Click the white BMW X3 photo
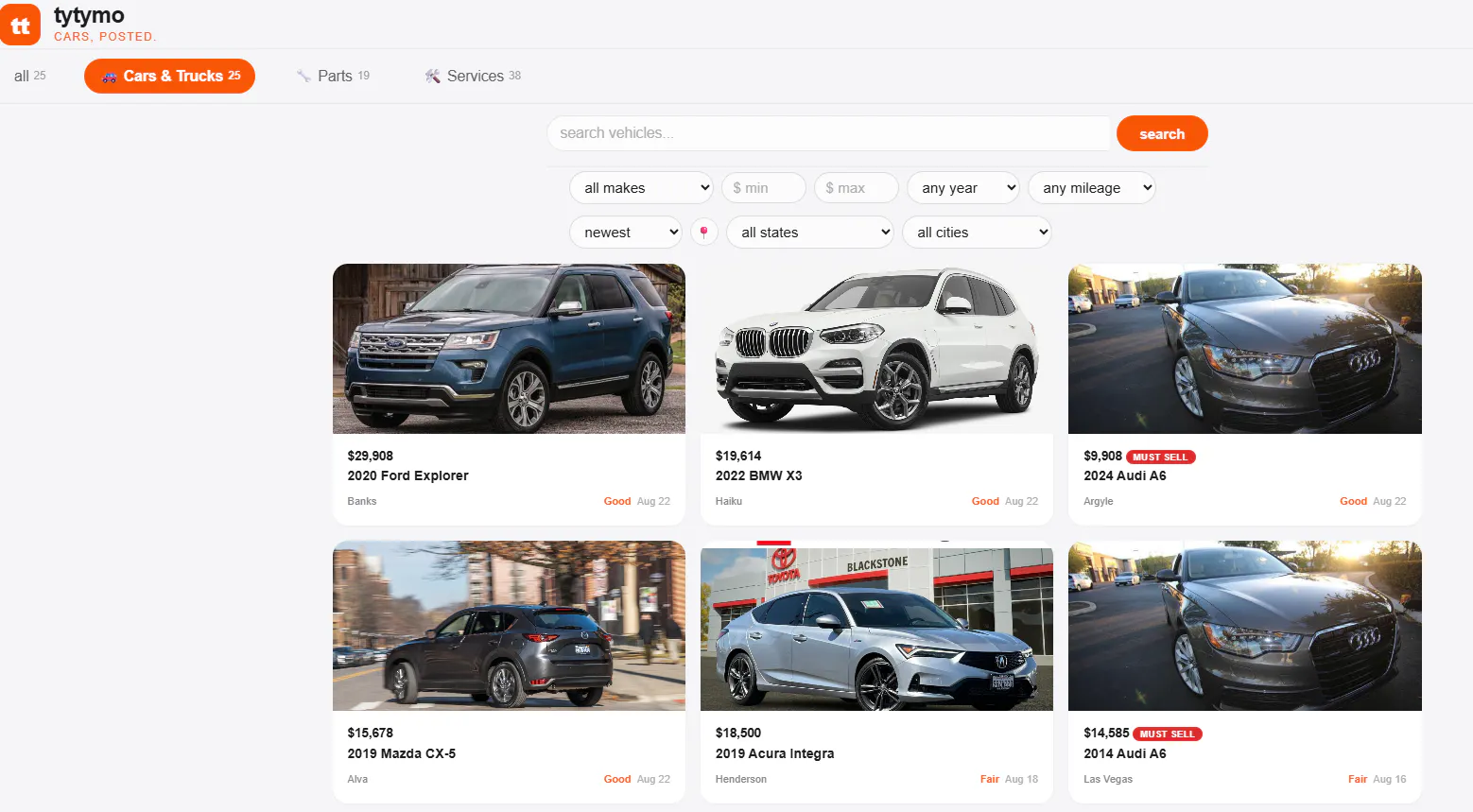 [x=876, y=349]
